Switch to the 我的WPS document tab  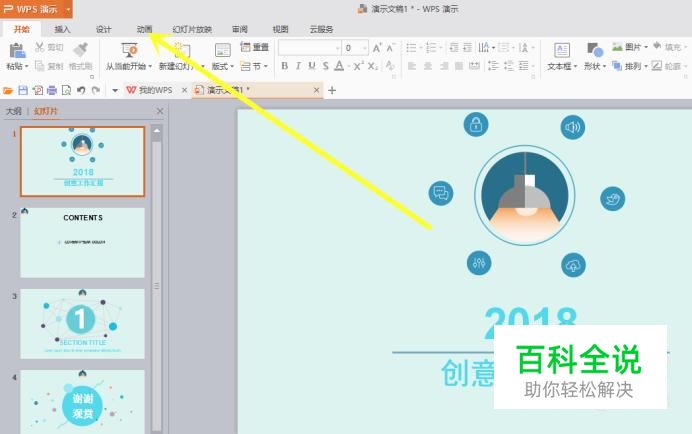150,90
